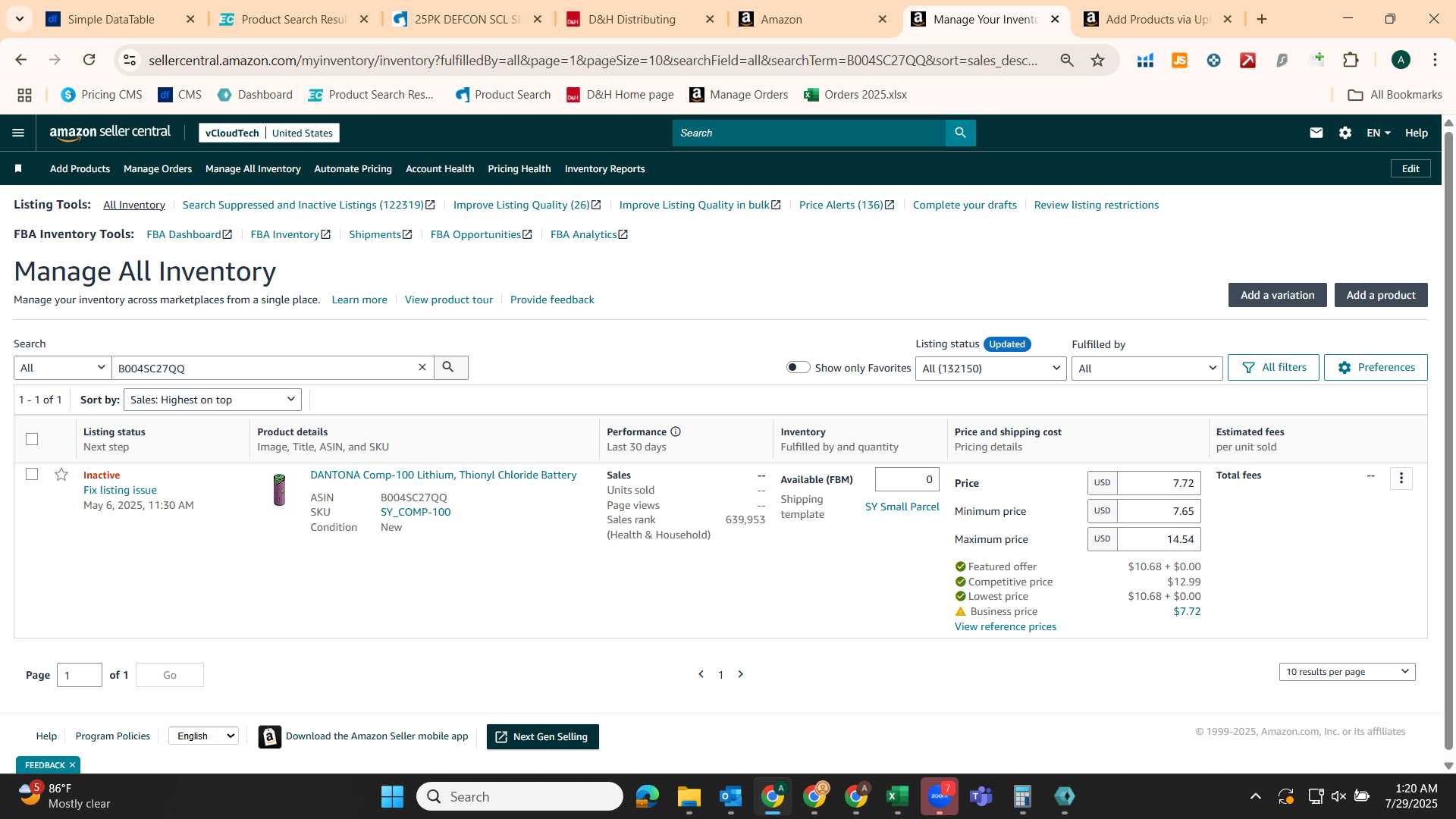Change the 10 results per page dropdown
1456x819 pixels.
pyautogui.click(x=1347, y=672)
